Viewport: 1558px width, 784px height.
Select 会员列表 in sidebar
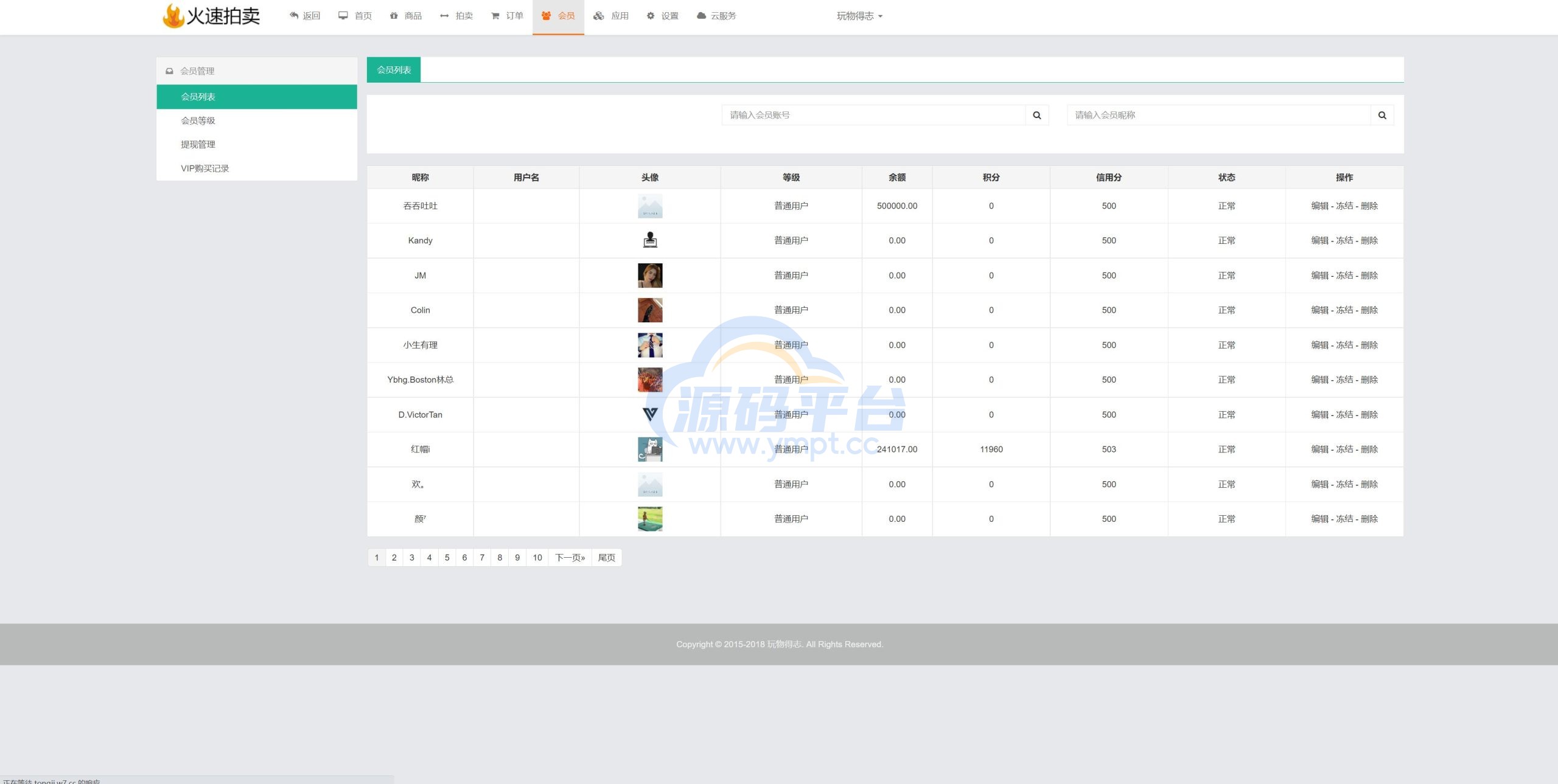257,97
